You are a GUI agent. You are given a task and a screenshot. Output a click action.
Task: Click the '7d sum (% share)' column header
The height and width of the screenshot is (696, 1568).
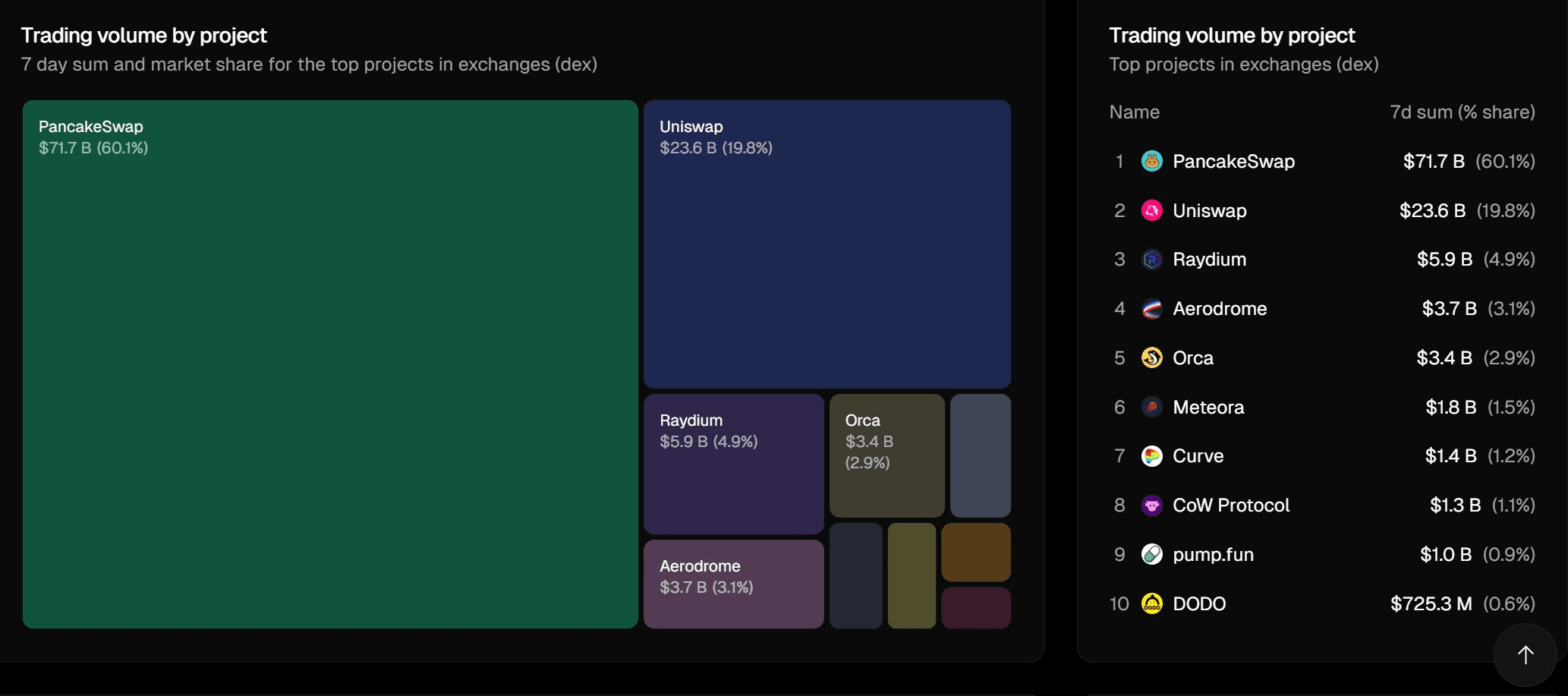tap(1463, 112)
